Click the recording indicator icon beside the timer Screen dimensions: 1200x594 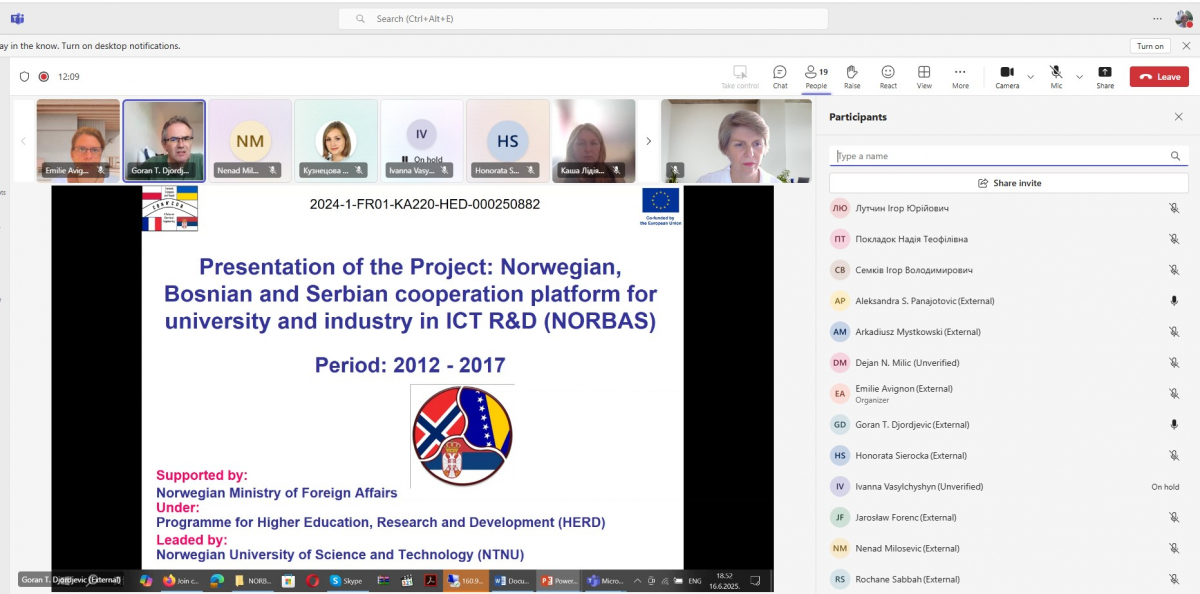(x=44, y=76)
